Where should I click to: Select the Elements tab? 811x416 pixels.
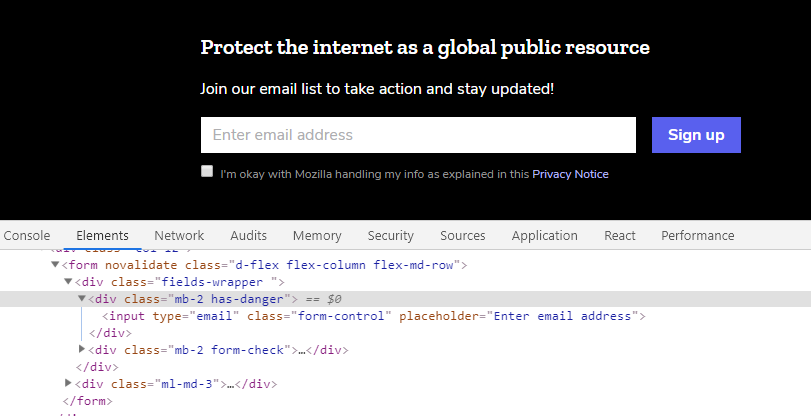coord(102,235)
